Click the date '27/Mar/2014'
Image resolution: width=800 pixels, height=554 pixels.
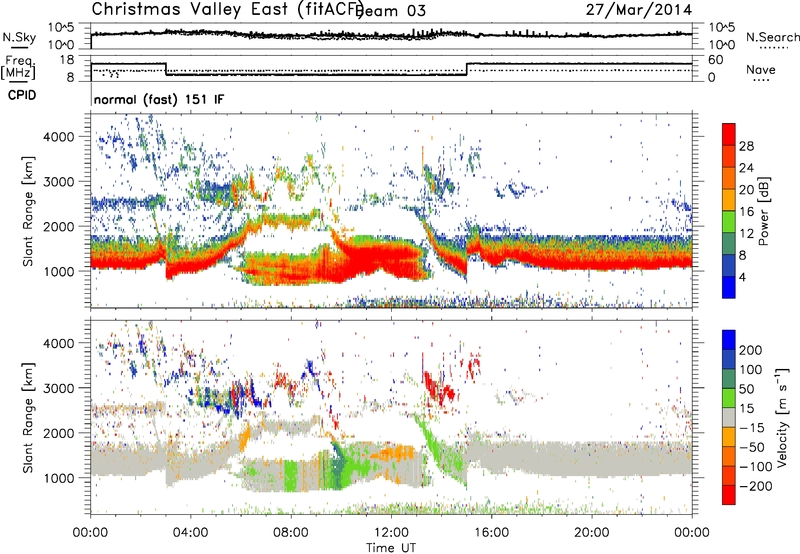(x=639, y=10)
